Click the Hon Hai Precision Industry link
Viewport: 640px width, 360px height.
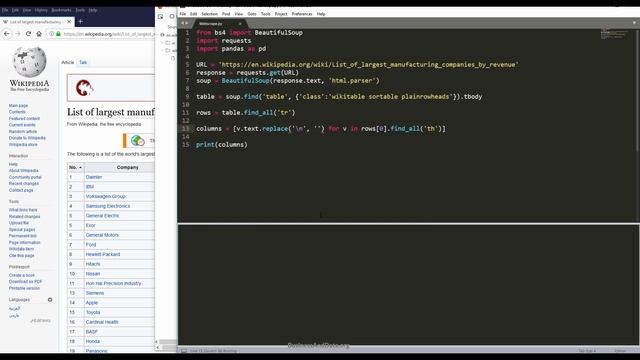coord(113,283)
